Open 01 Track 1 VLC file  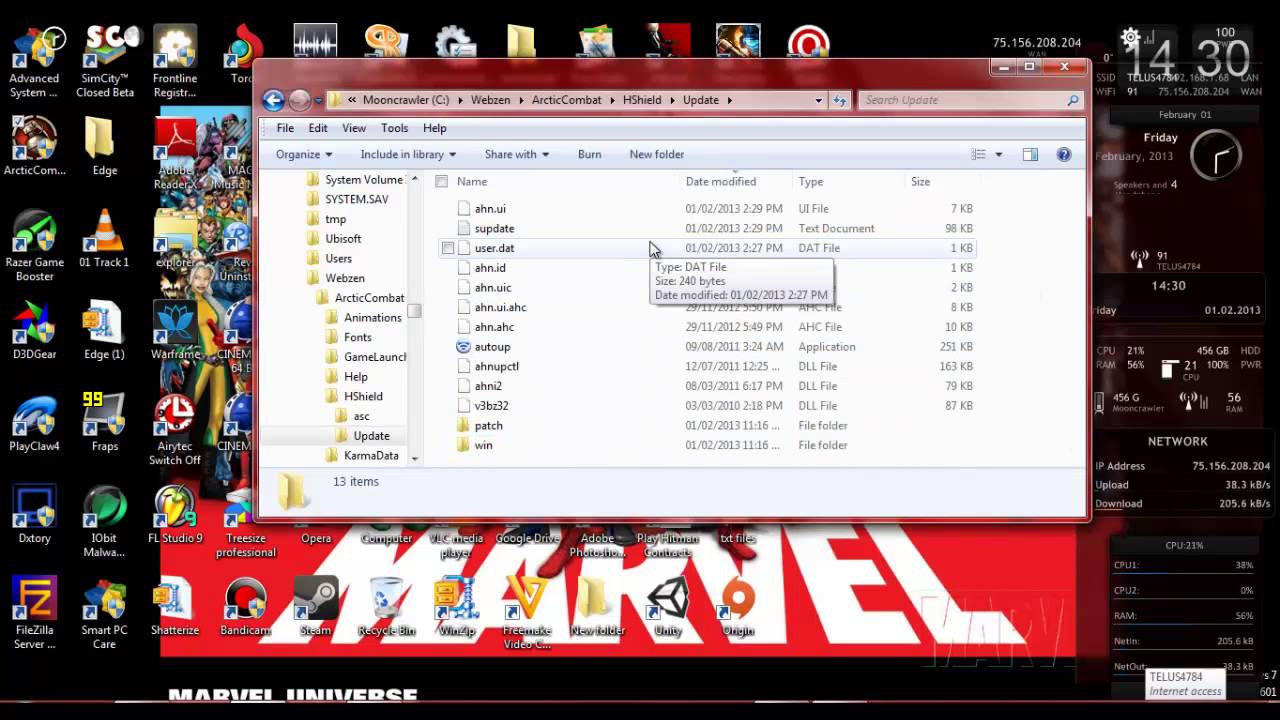[x=105, y=238]
